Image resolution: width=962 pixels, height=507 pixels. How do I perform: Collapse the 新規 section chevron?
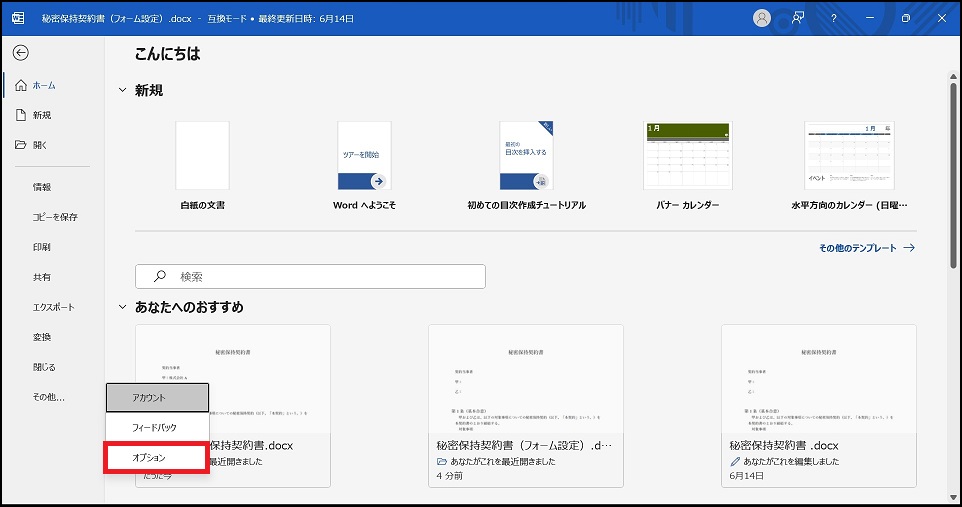(x=123, y=90)
